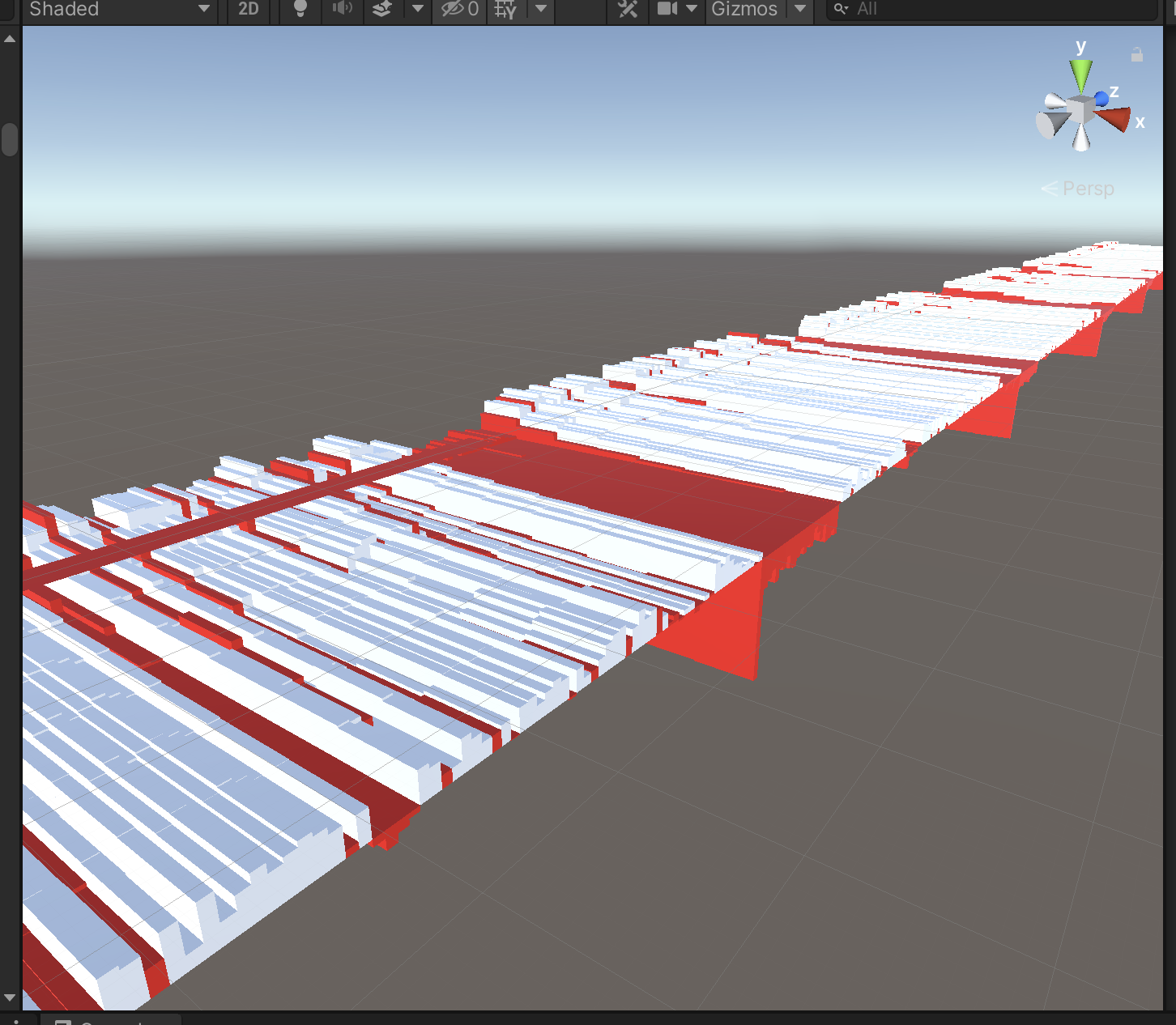Open the grid settings dropdown arrow
The image size is (1176, 1025).
tap(541, 9)
